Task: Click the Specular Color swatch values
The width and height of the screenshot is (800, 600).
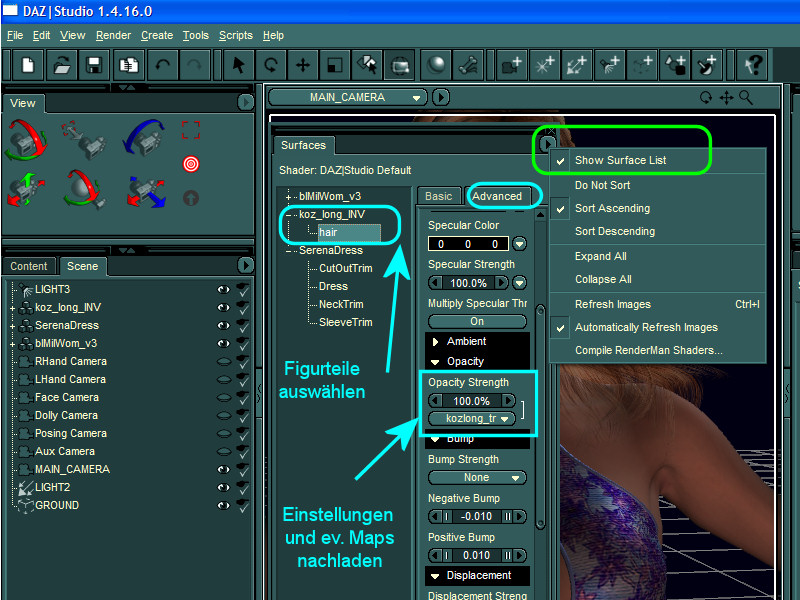Action: pyautogui.click(x=468, y=244)
